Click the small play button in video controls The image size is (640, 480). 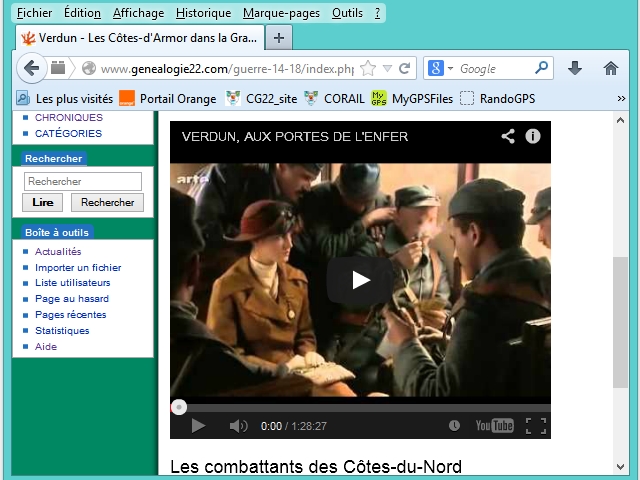[x=198, y=426]
